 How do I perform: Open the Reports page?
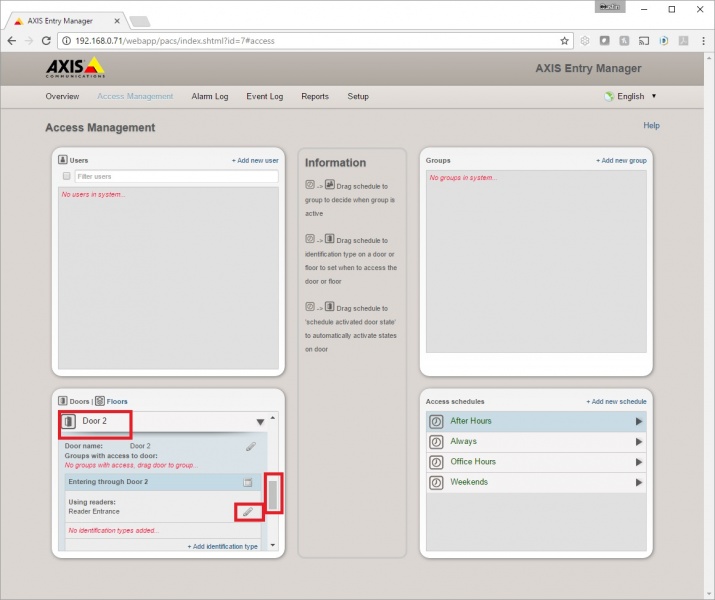pos(315,96)
